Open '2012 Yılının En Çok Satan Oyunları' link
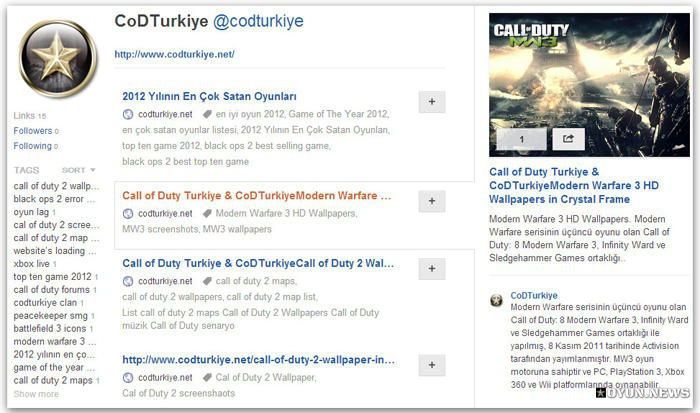Image resolution: width=700 pixels, height=413 pixels. [209, 96]
